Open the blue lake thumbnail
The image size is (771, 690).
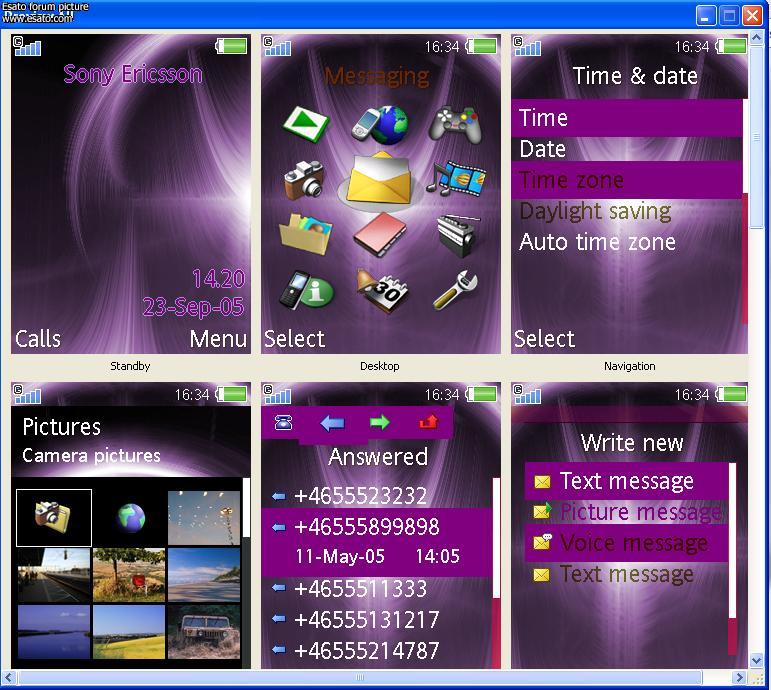click(54, 632)
